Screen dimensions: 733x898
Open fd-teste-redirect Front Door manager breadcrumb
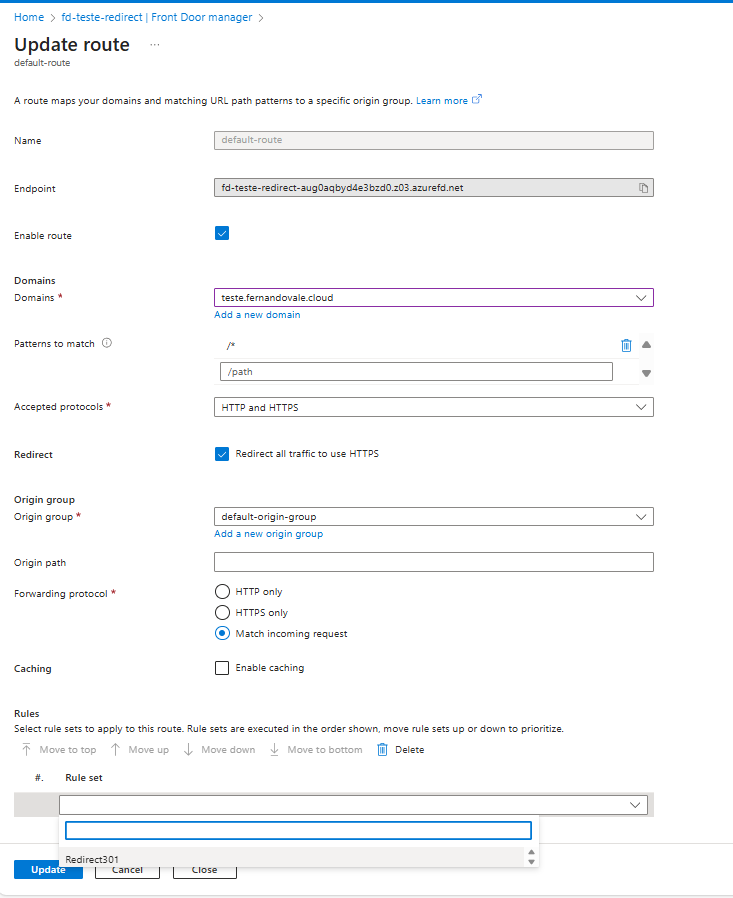(x=156, y=17)
